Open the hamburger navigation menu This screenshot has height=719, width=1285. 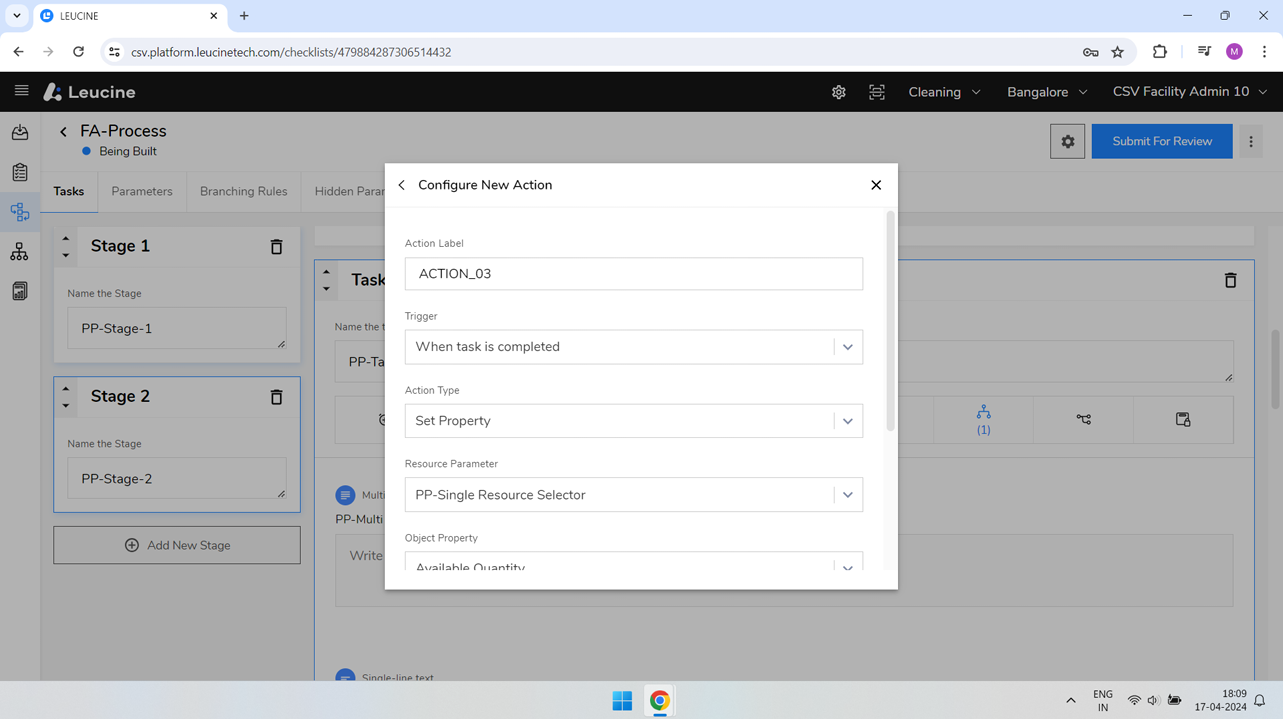[21, 91]
